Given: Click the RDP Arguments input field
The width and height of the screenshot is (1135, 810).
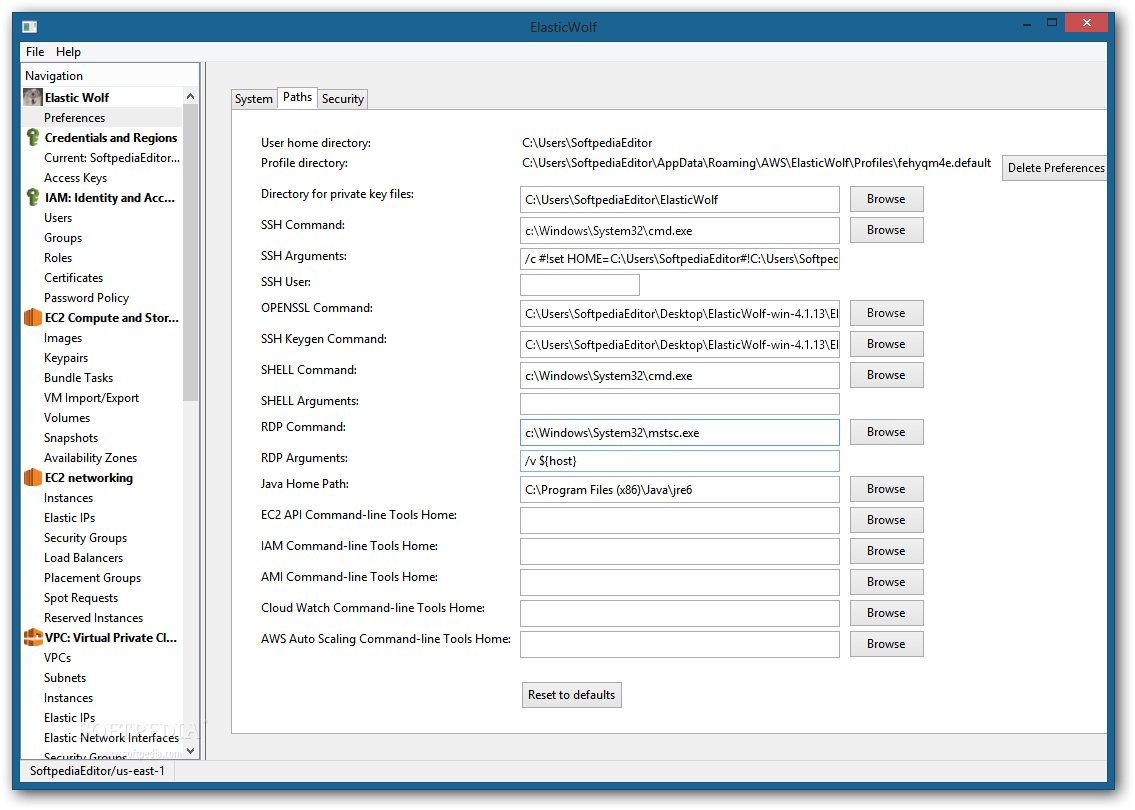Looking at the screenshot, I should [680, 461].
